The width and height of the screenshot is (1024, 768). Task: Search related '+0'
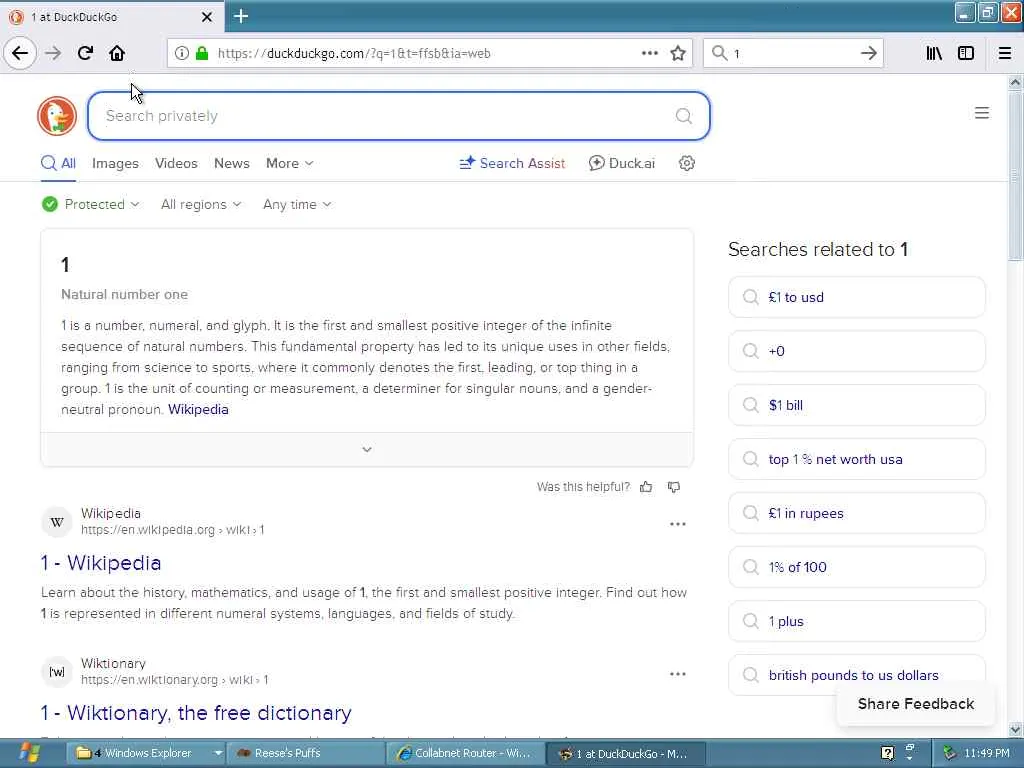point(856,351)
